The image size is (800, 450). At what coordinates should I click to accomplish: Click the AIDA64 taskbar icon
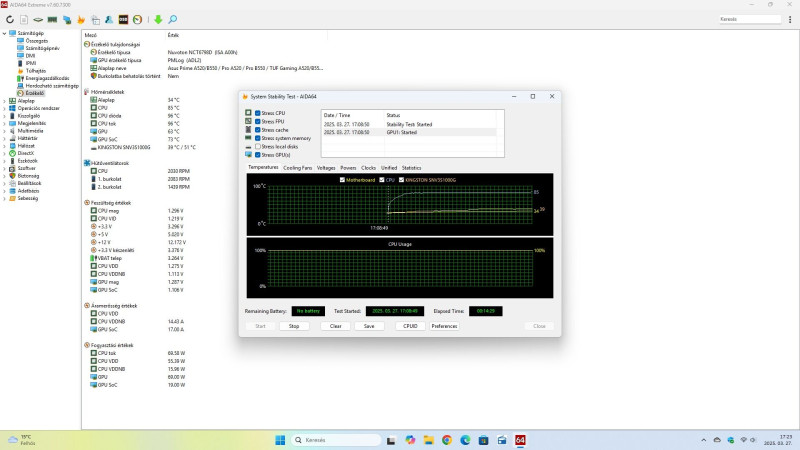coord(520,440)
